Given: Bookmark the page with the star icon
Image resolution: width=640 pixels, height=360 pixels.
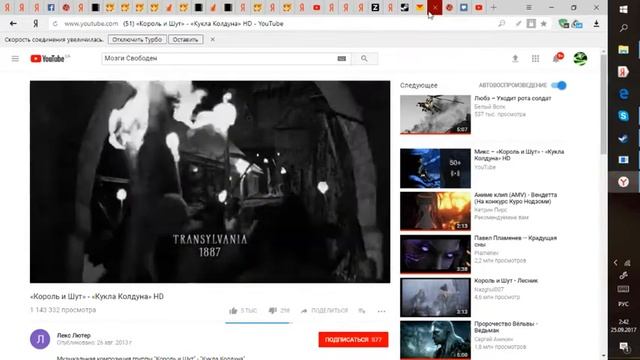Looking at the screenshot, I should pos(544,24).
